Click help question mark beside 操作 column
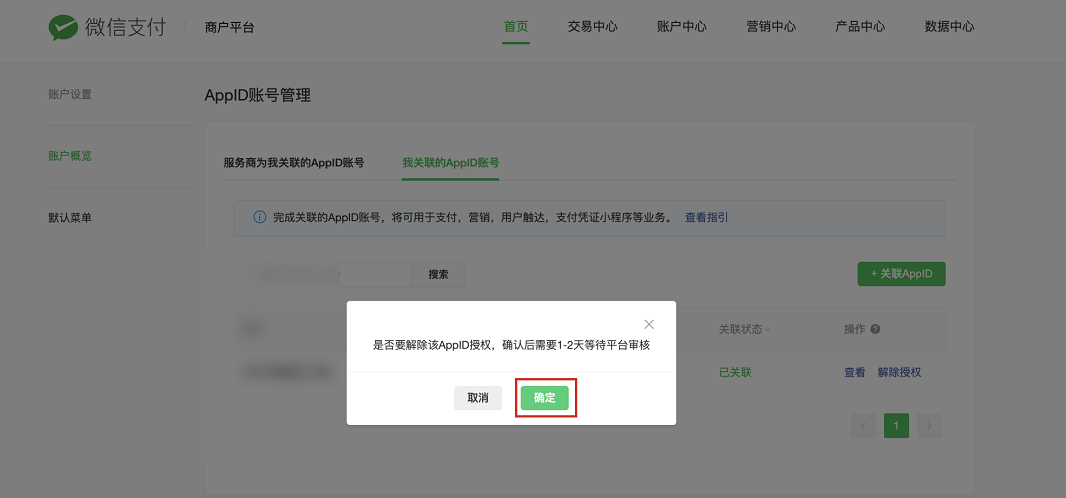1066x498 pixels. (x=875, y=329)
